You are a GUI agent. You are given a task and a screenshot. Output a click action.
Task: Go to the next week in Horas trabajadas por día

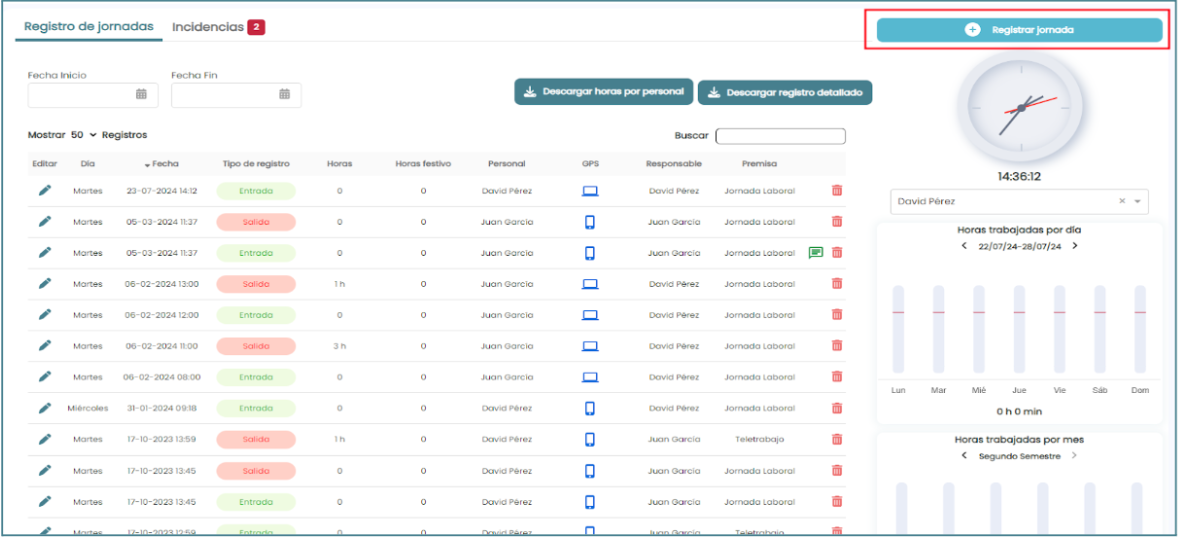pyautogui.click(x=1075, y=246)
